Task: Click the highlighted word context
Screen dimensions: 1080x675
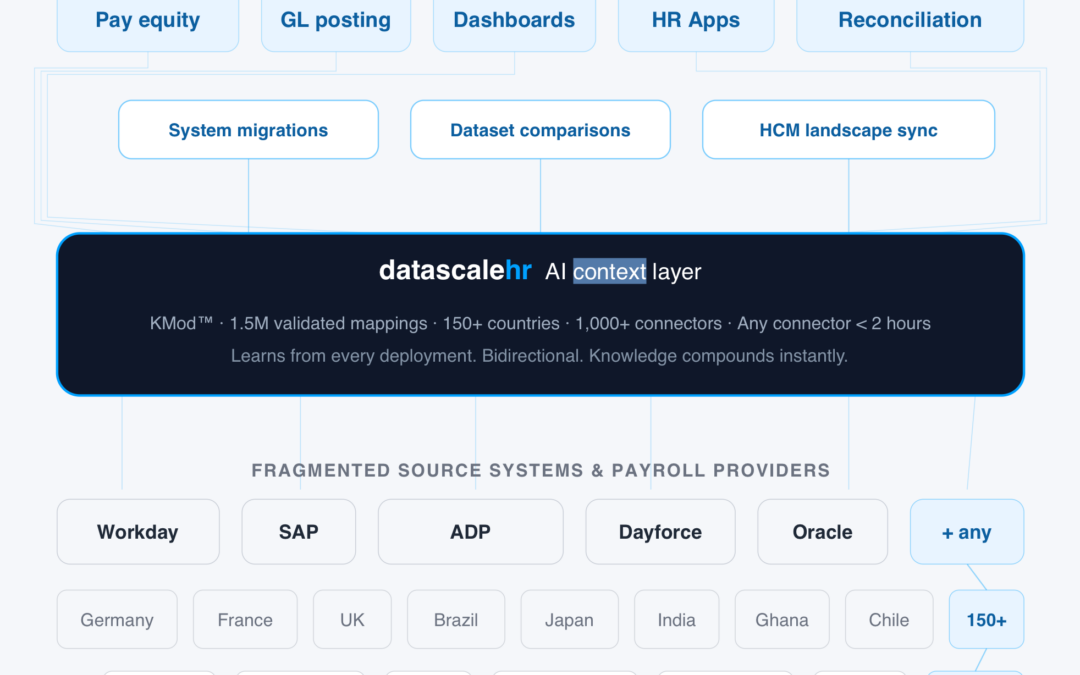Action: (x=608, y=271)
